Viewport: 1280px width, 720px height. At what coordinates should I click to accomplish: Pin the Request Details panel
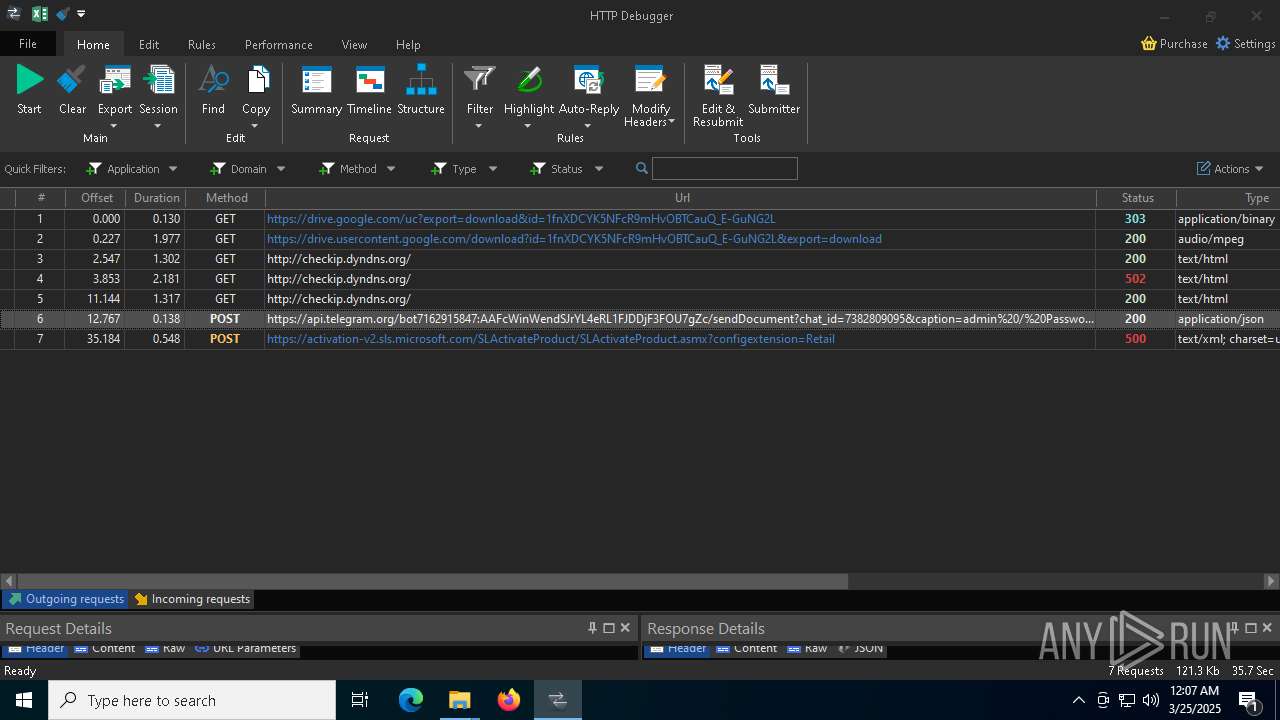click(592, 628)
